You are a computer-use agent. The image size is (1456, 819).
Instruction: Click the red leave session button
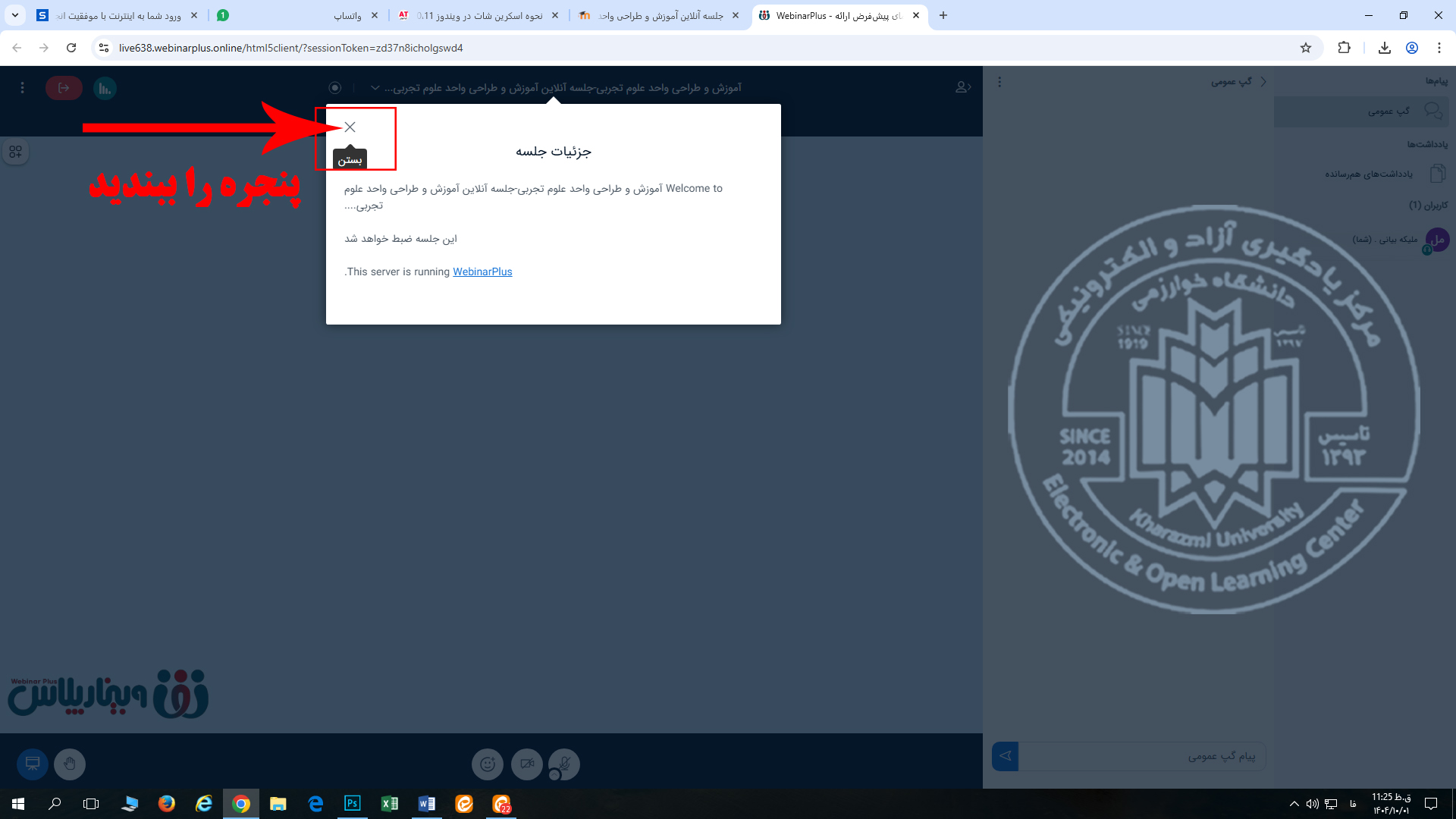tap(64, 88)
